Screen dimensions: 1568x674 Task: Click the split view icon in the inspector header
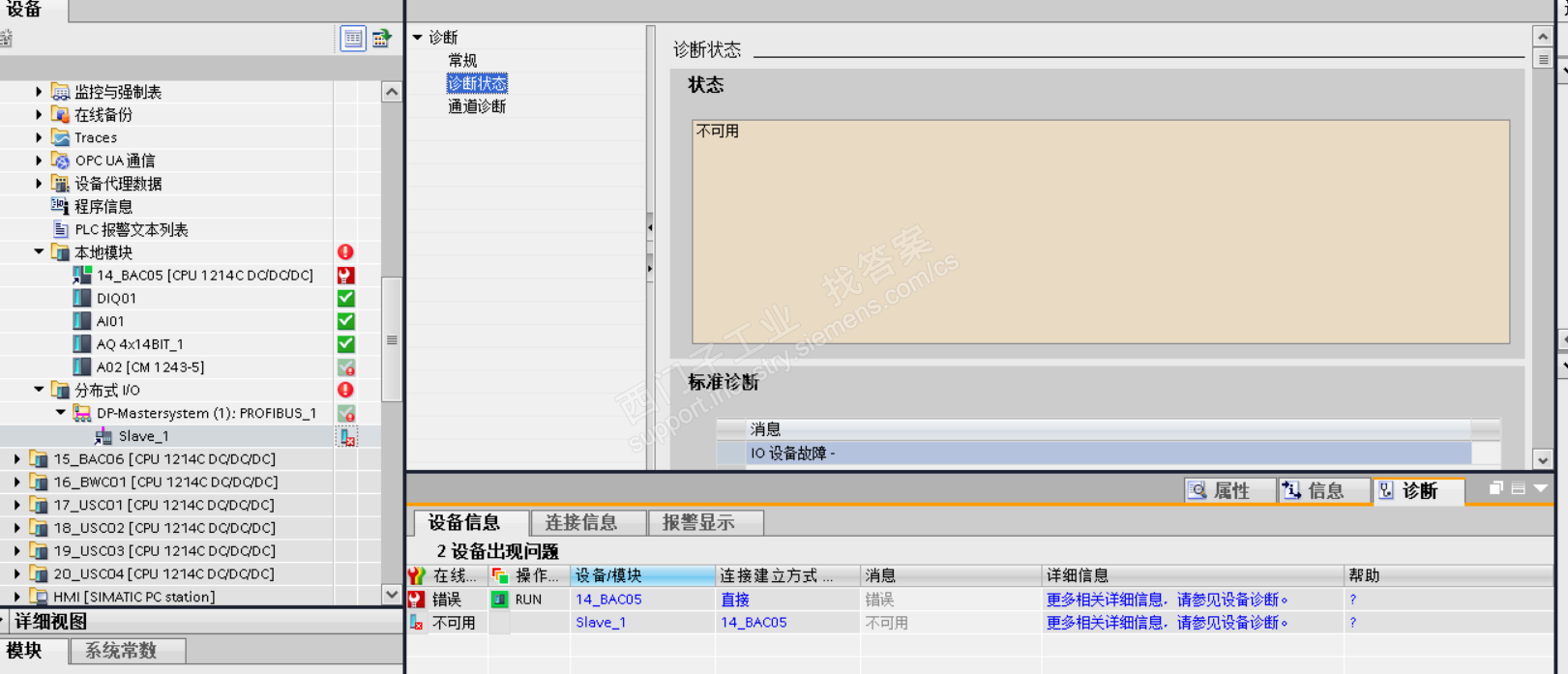pyautogui.click(x=1518, y=488)
